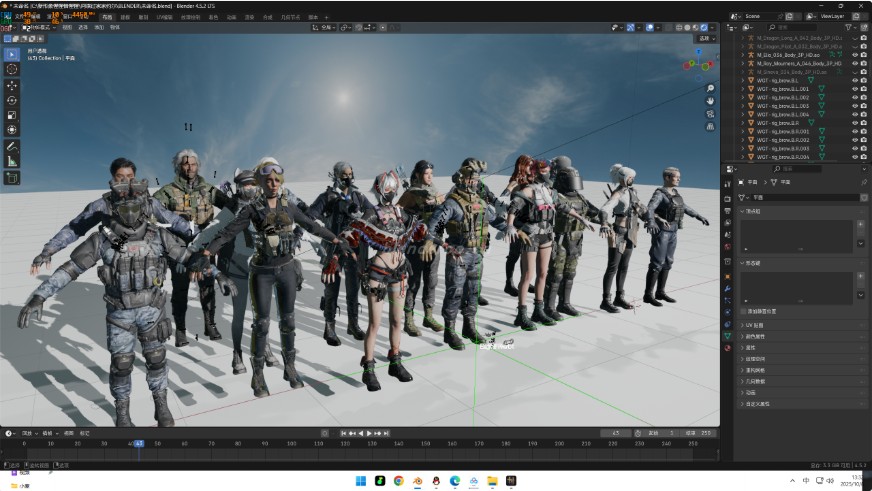Image resolution: width=872 pixels, height=491 pixels.
Task: Disable render for WGT-rig_brow.B.R.004
Action: [864, 157]
